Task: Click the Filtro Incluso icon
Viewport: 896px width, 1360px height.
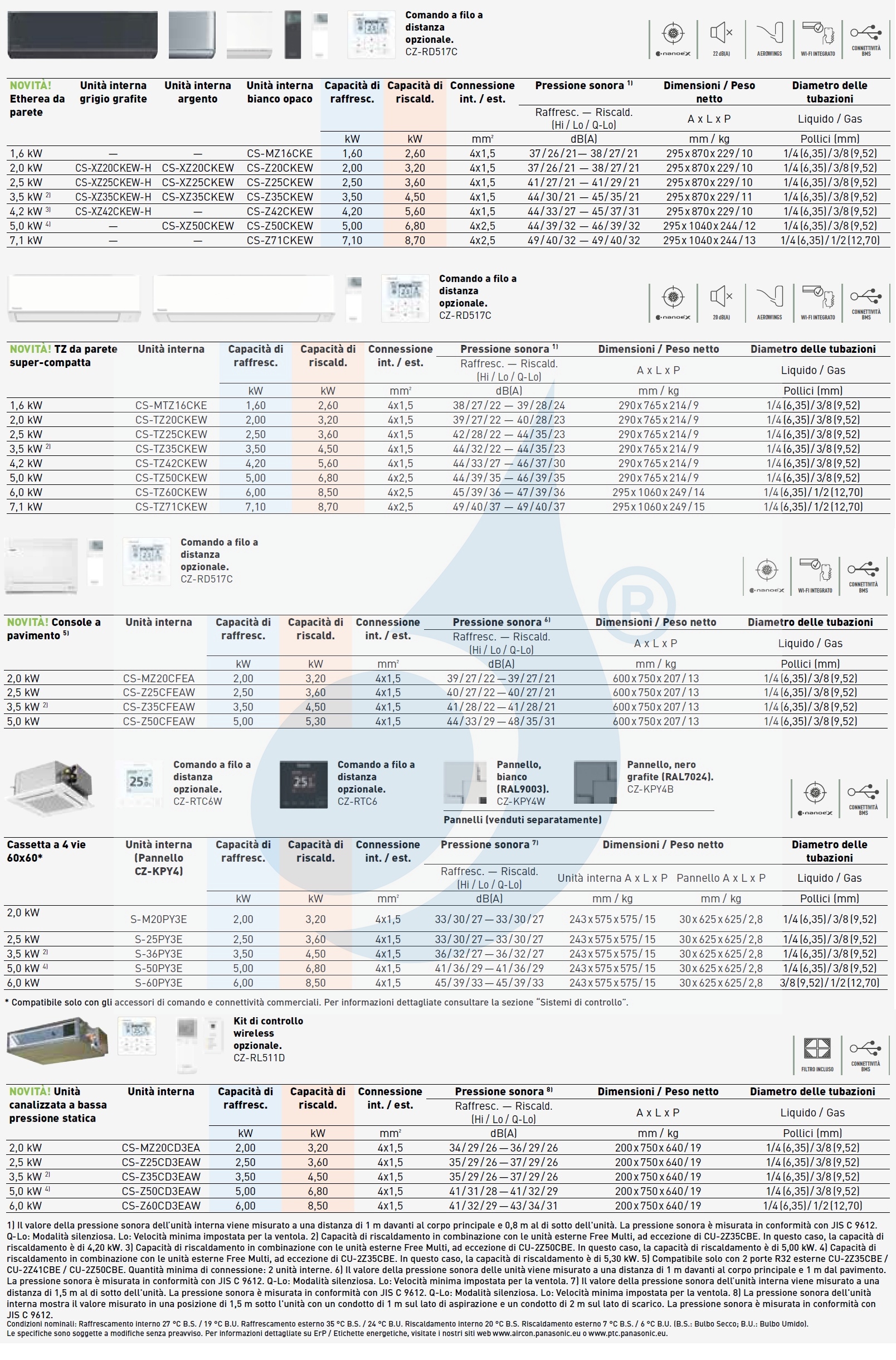Action: 817,1053
